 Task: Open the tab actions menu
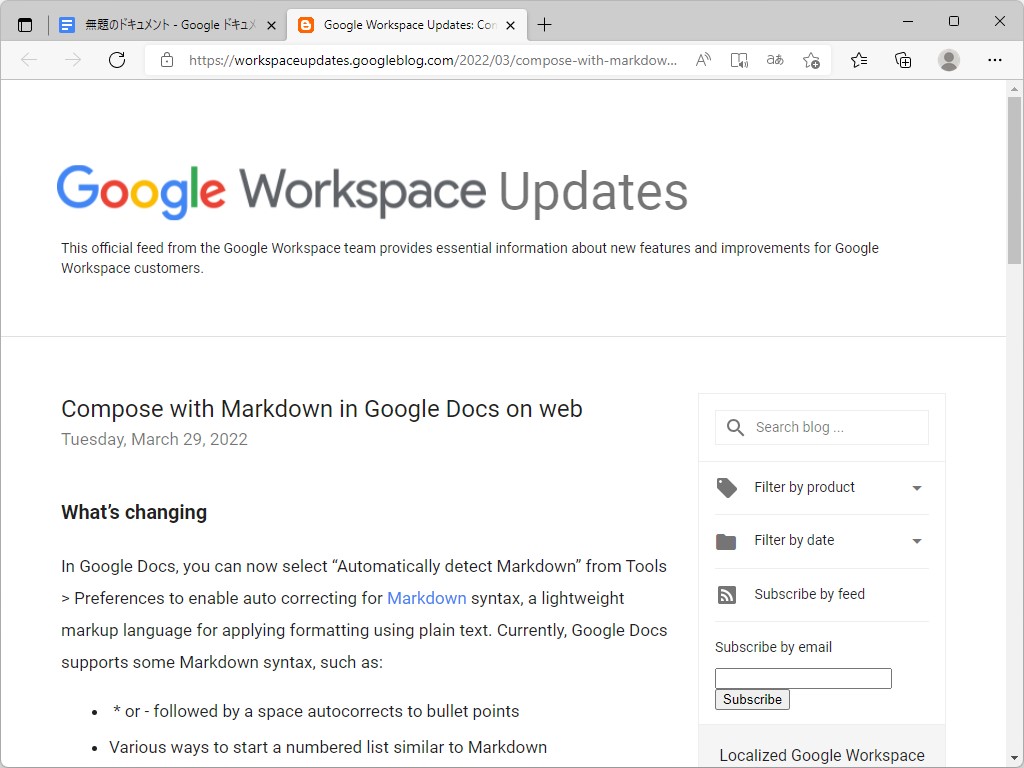pyautogui.click(x=25, y=22)
